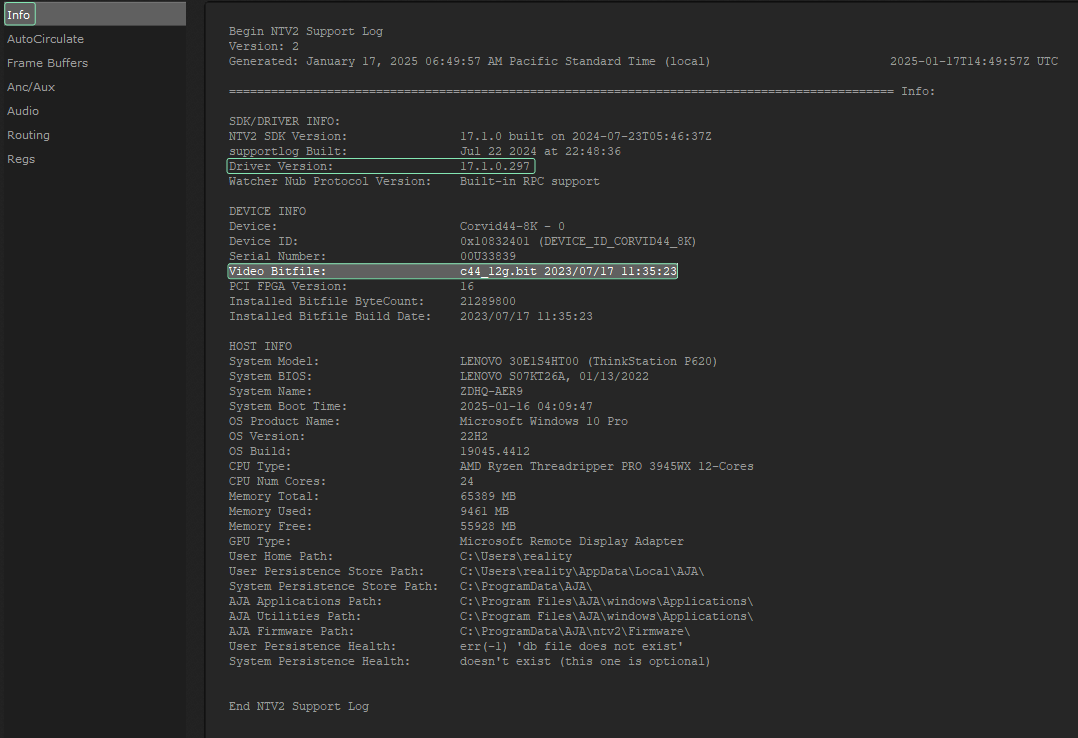Switch to Frame Buffers tab
Viewport: 1078px width, 738px height.
click(x=47, y=63)
